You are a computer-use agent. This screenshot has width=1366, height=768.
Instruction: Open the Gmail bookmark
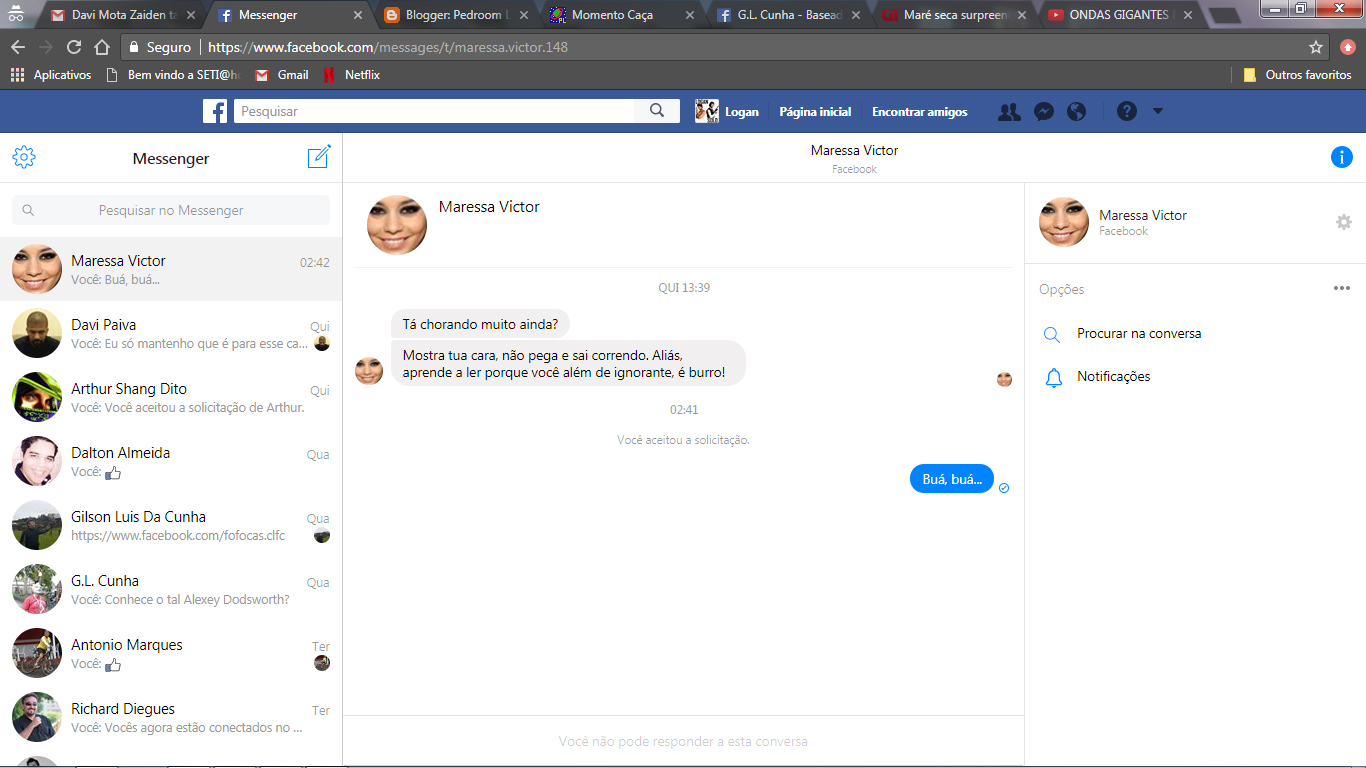click(282, 75)
